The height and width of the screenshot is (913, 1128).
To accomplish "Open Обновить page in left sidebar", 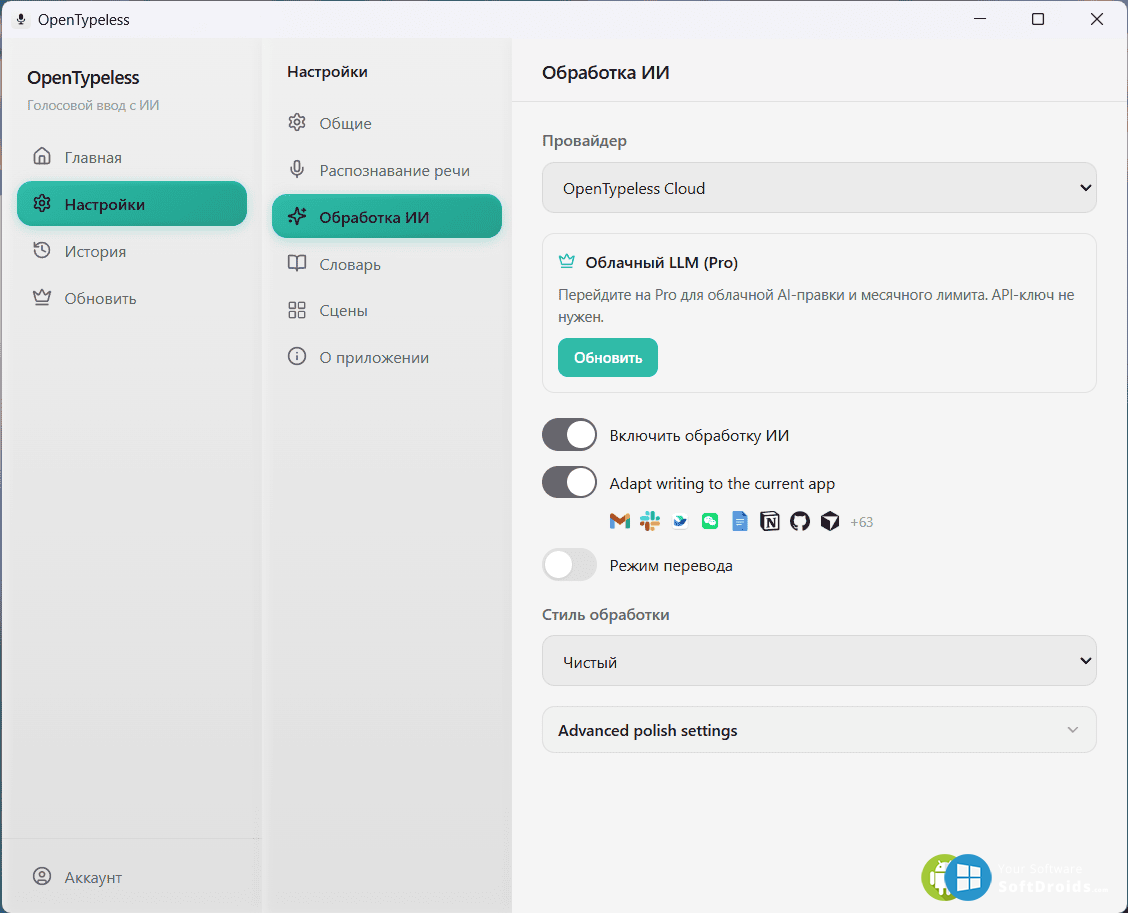I will [132, 298].
